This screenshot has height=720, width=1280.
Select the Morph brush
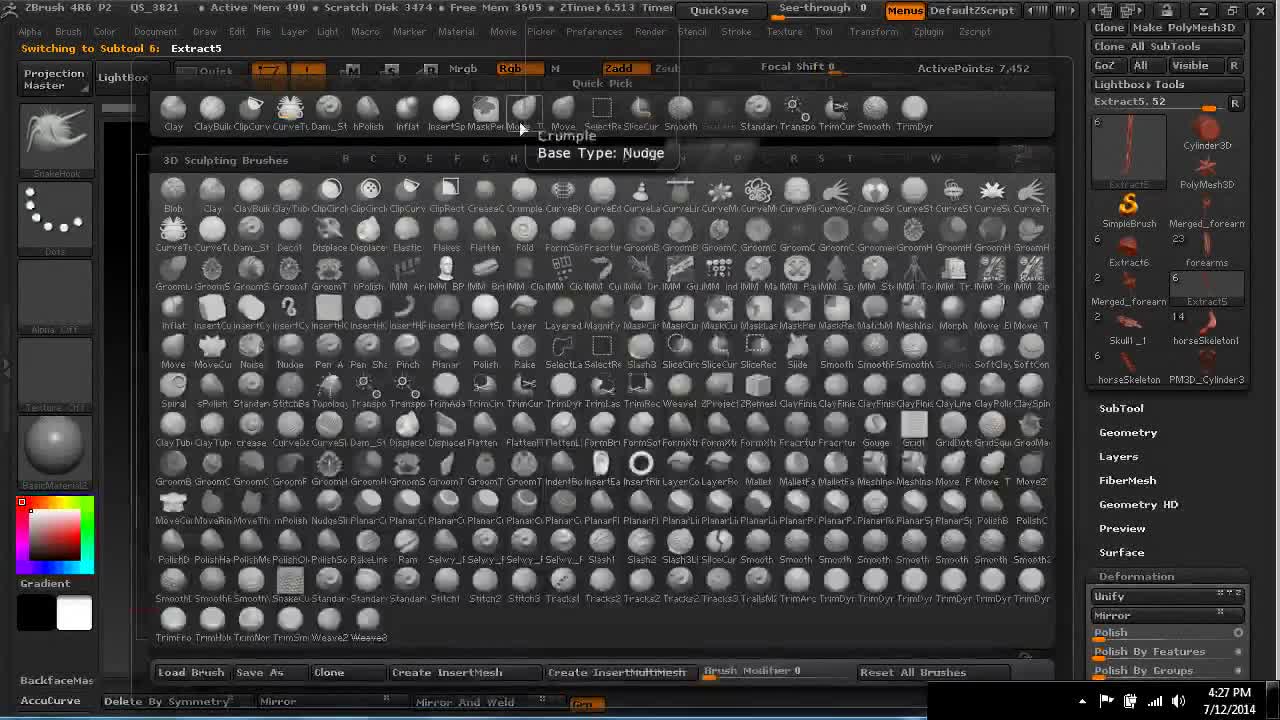point(953,311)
